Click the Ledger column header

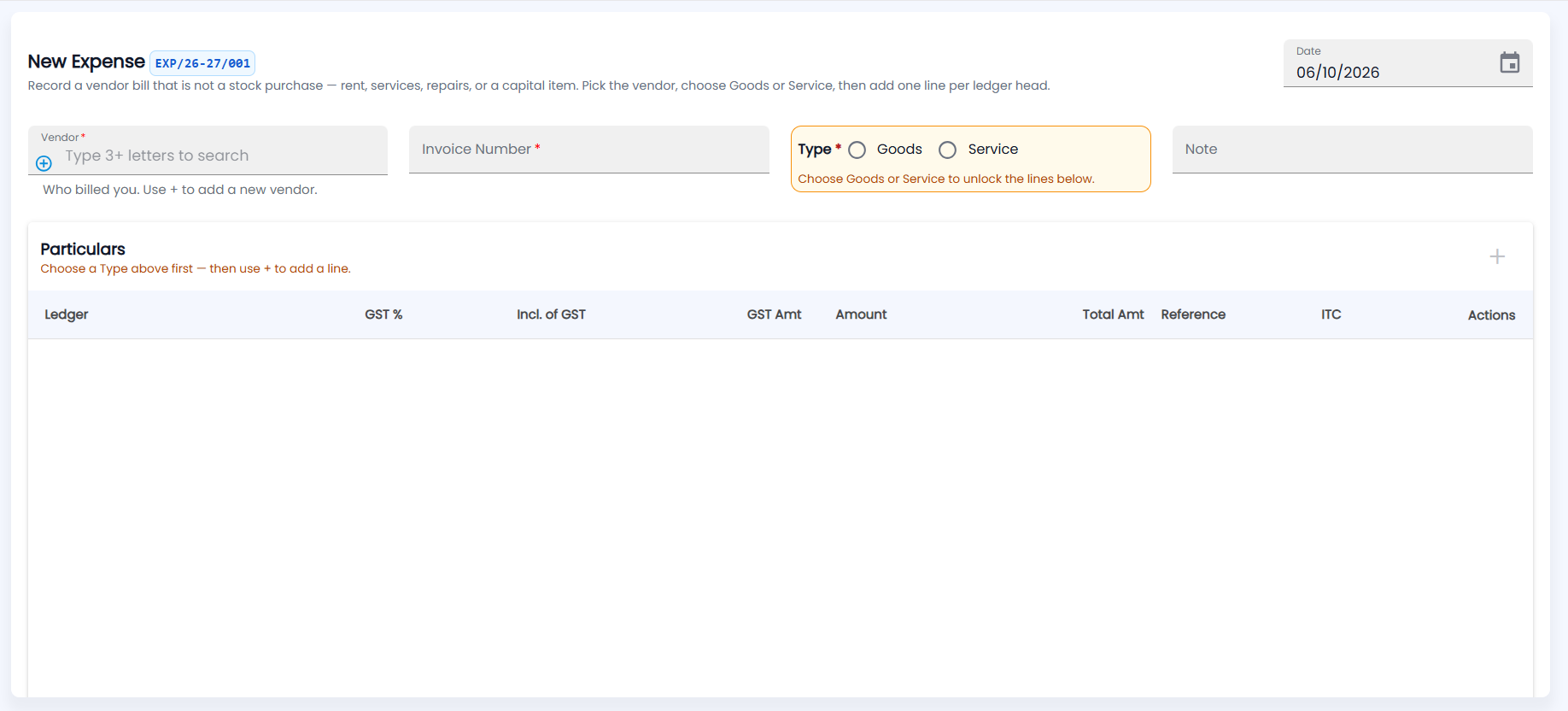[x=67, y=314]
